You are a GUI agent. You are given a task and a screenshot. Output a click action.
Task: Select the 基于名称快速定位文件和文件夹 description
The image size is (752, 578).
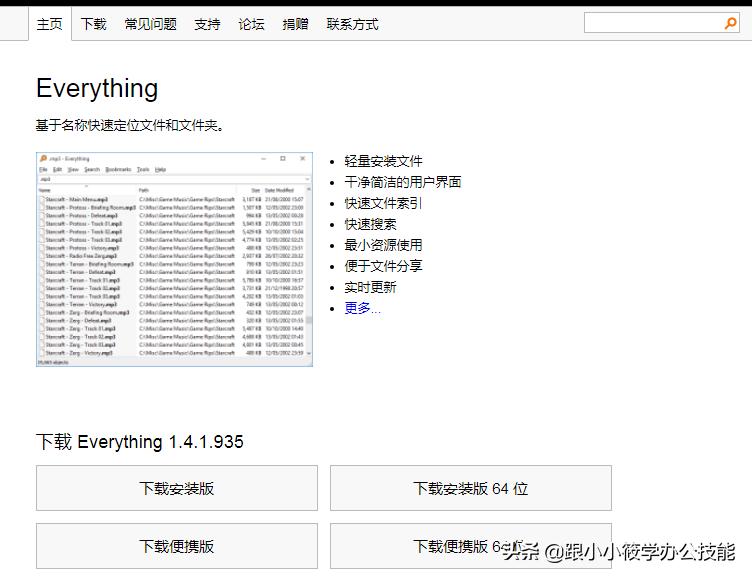pyautogui.click(x=129, y=126)
